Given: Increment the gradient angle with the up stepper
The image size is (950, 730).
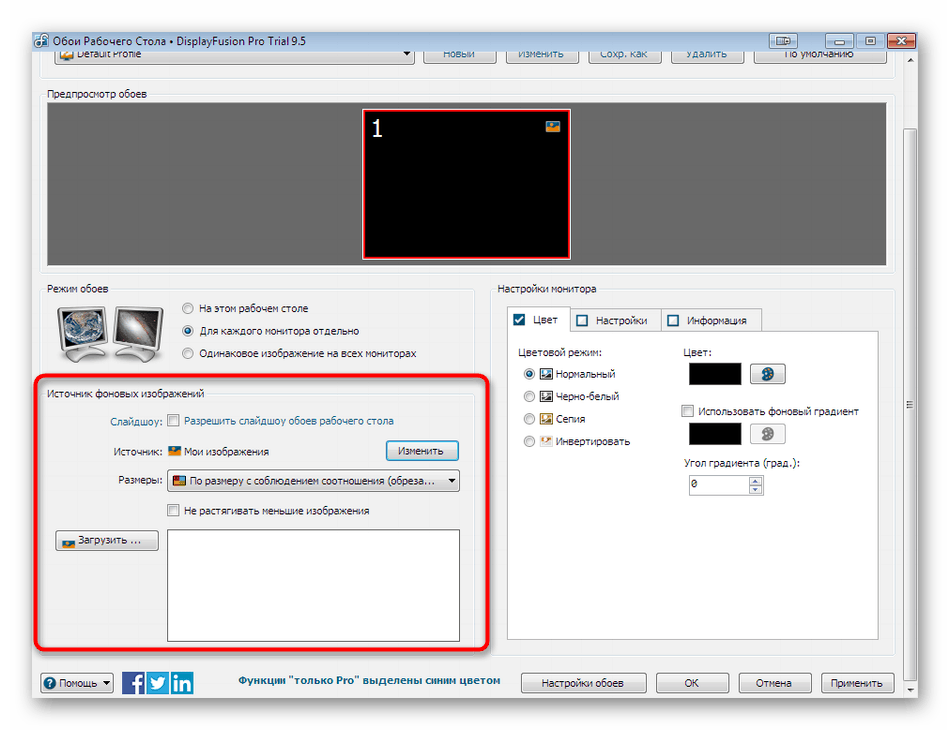Looking at the screenshot, I should click(756, 481).
